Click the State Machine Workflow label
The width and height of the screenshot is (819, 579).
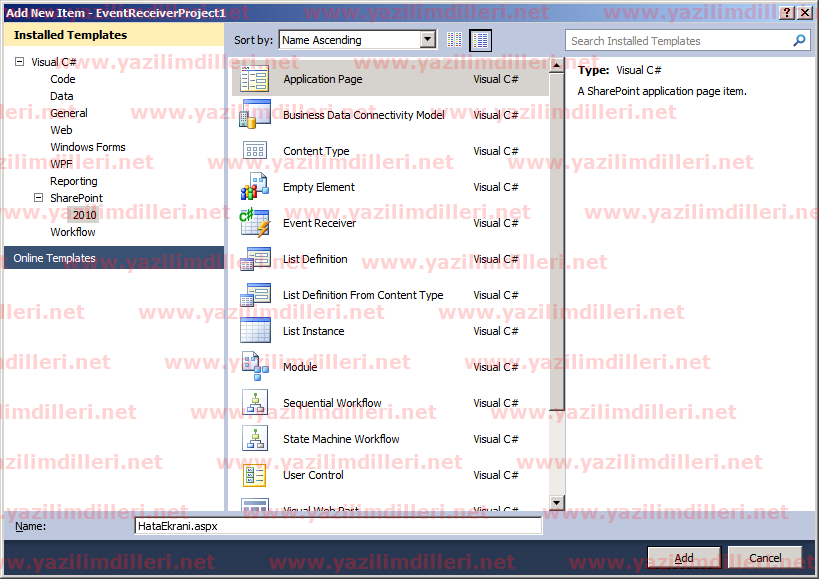click(x=341, y=439)
